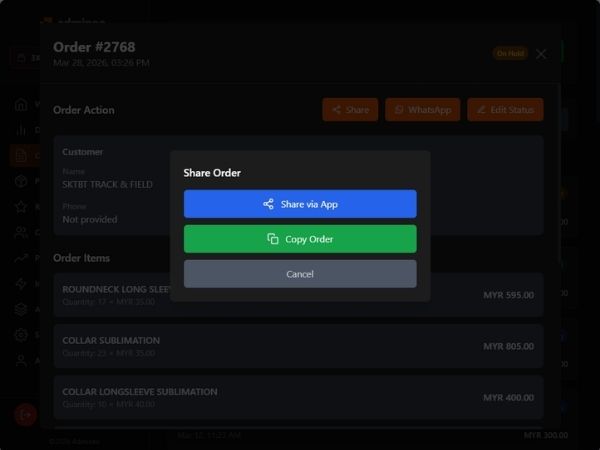Click the Not provided phone value
The height and width of the screenshot is (450, 600).
coord(90,220)
